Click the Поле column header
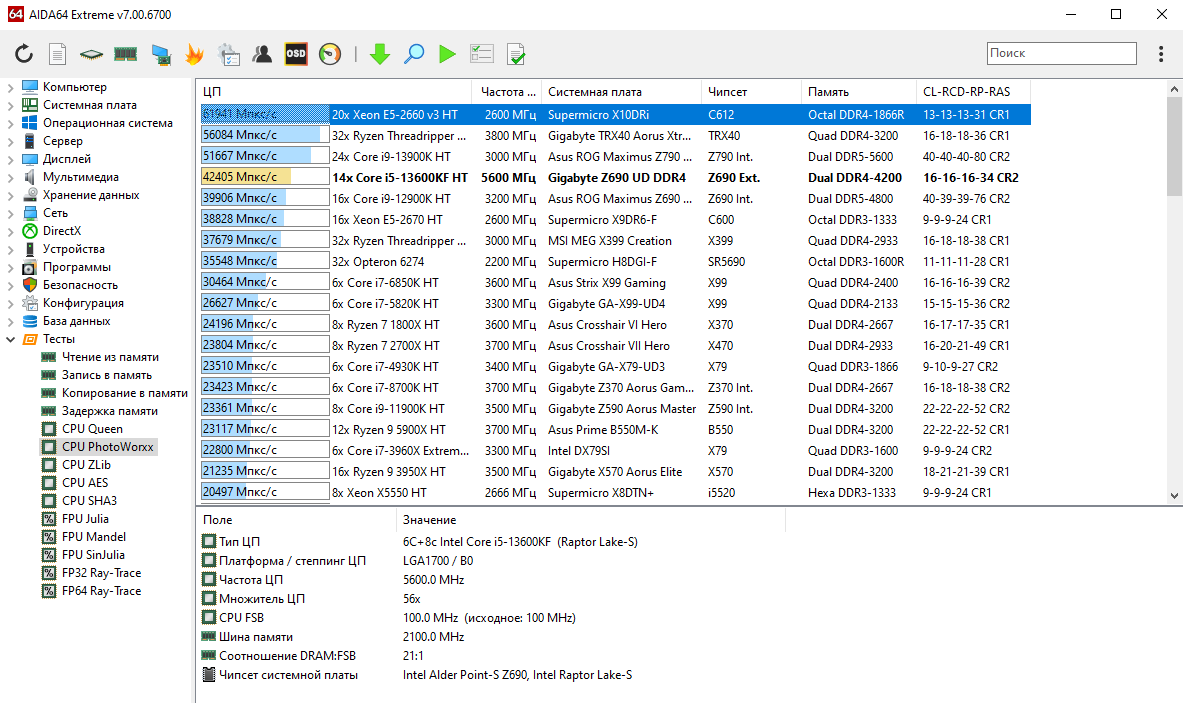Viewport: 1183px width, 703px height. click(x=296, y=520)
